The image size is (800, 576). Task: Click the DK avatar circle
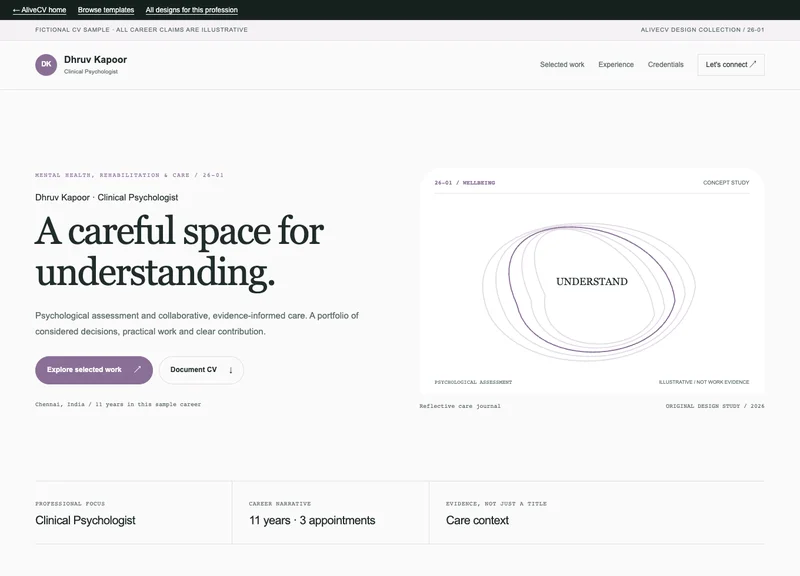pyautogui.click(x=46, y=65)
